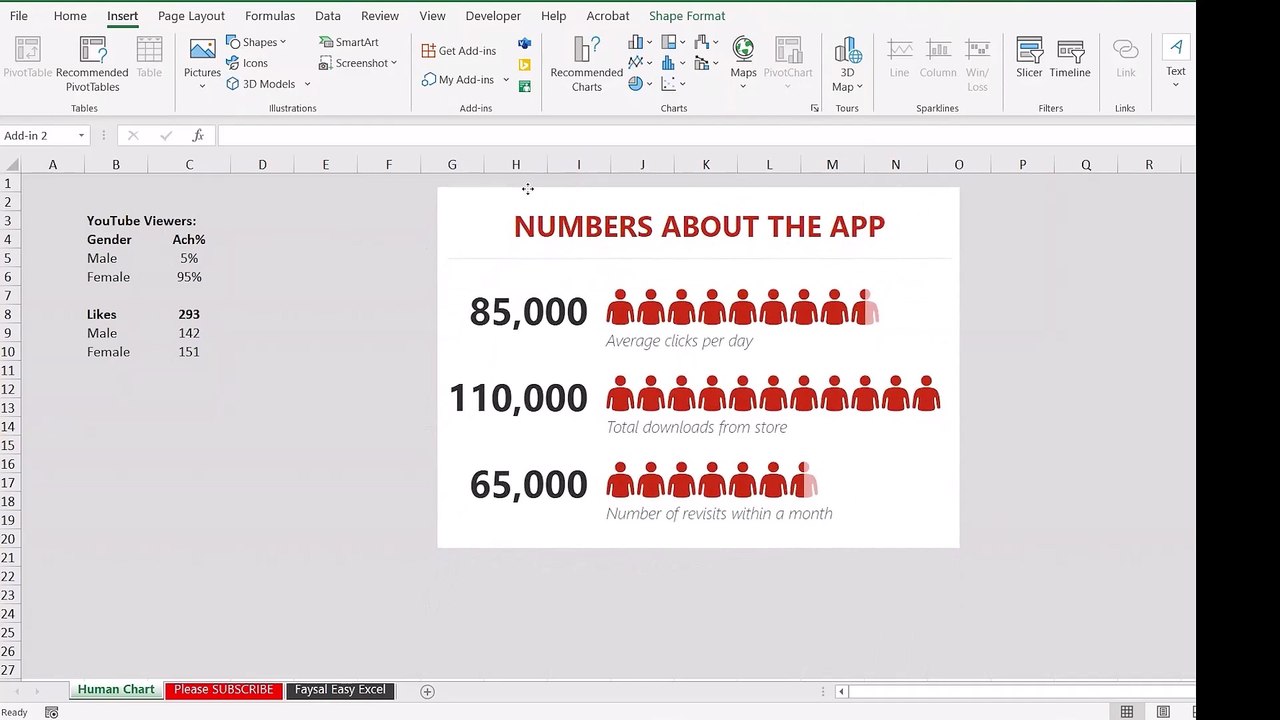
Task: Open the Shape Format tab
Action: pyautogui.click(x=687, y=16)
